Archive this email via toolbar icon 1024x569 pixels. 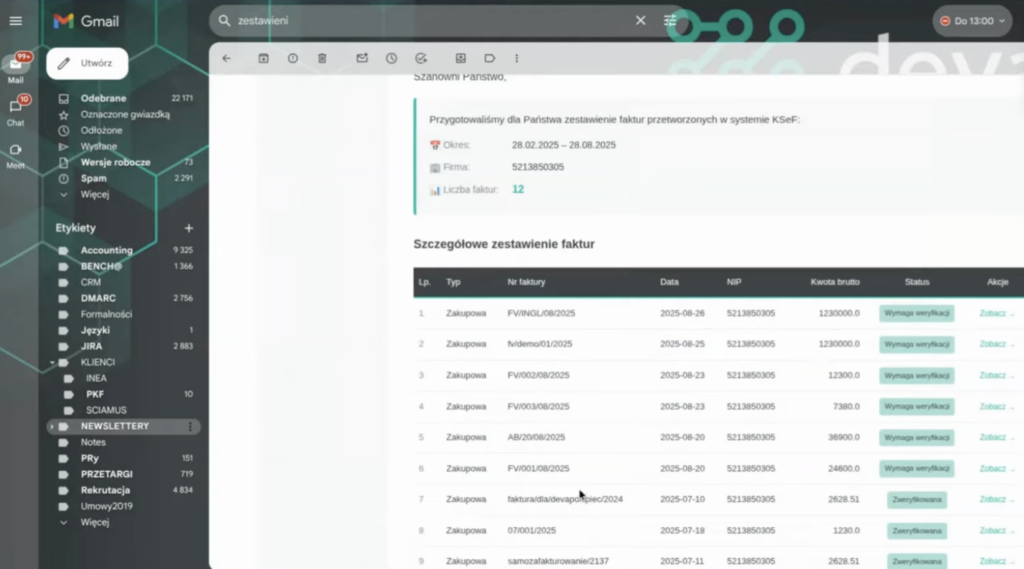pos(263,58)
